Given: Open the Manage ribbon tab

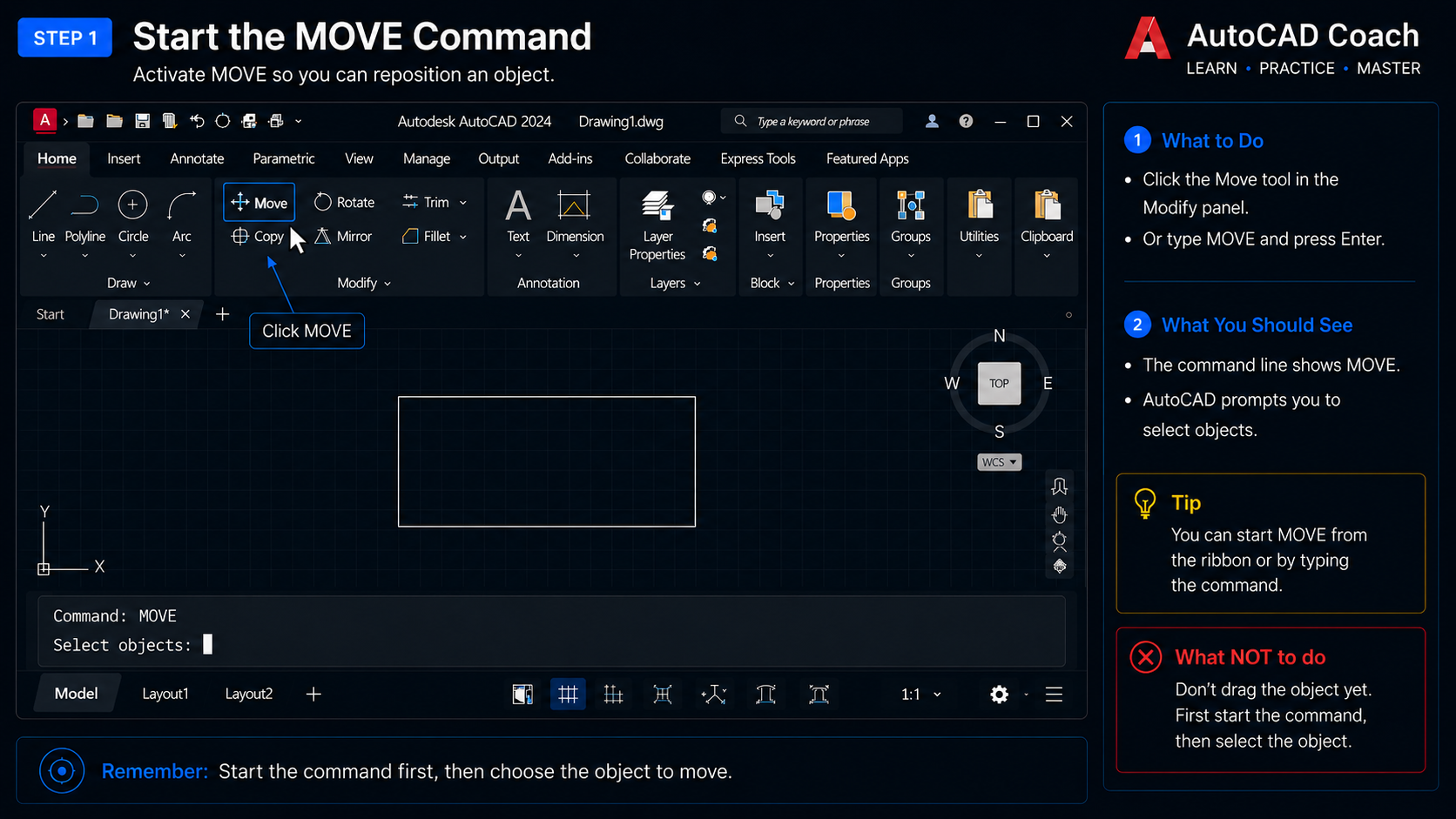Looking at the screenshot, I should pos(427,158).
